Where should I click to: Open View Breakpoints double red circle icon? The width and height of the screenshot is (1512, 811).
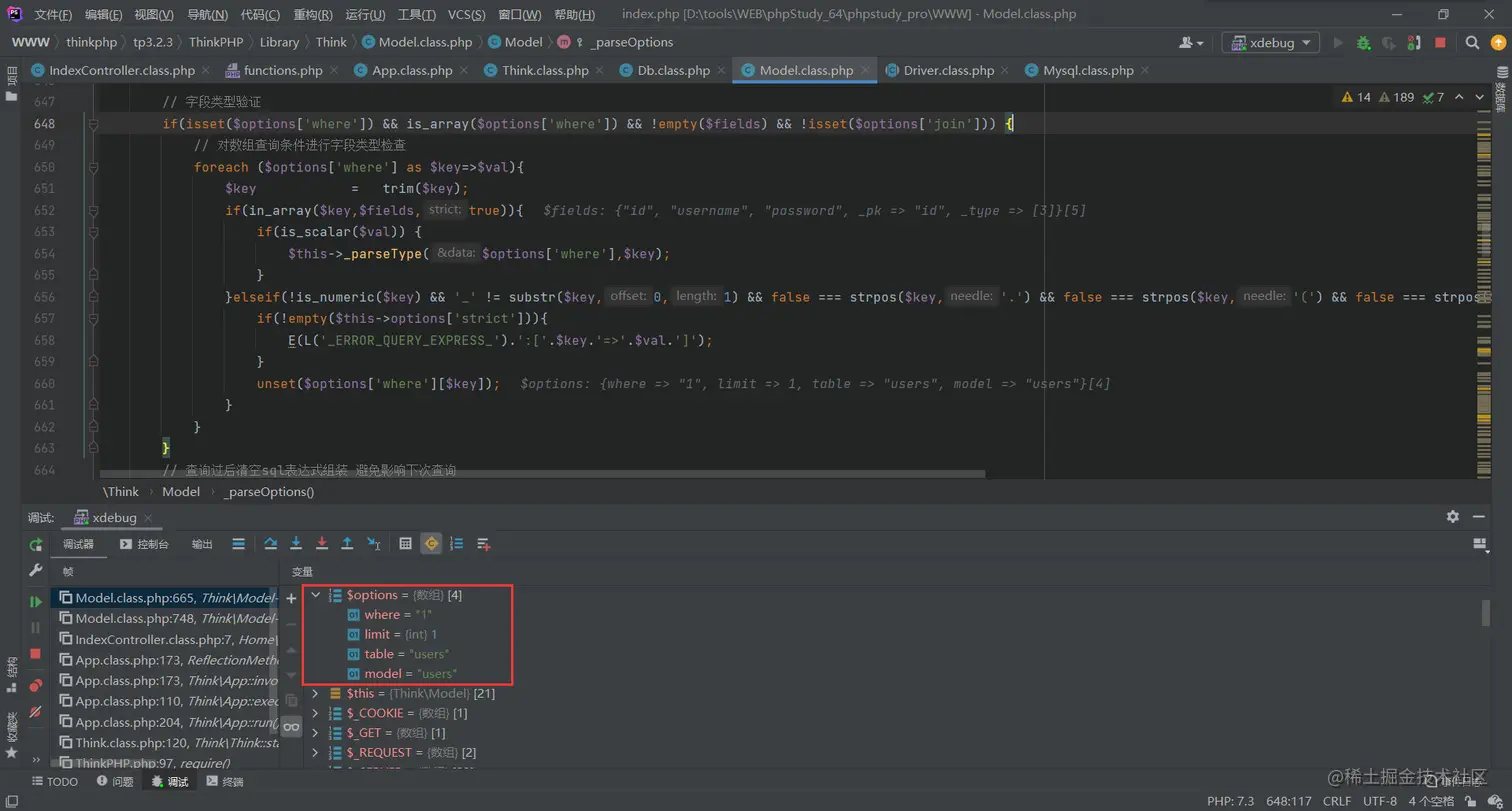[x=36, y=685]
